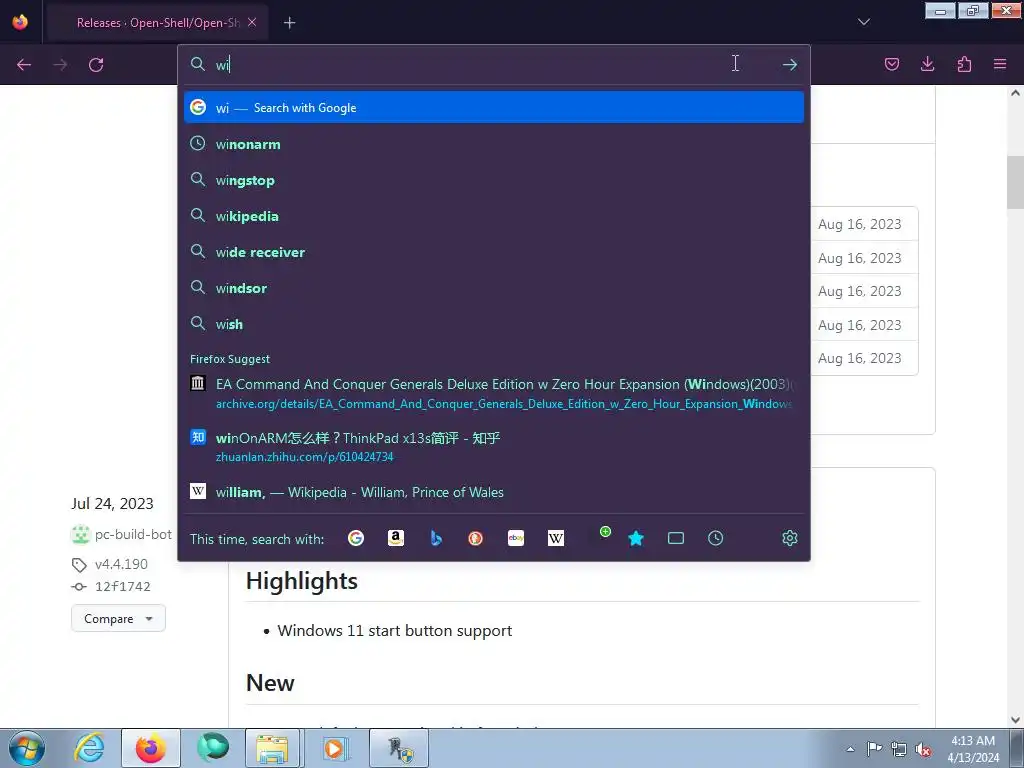Click the Firefox Suggest label
1024x768 pixels.
coord(230,359)
